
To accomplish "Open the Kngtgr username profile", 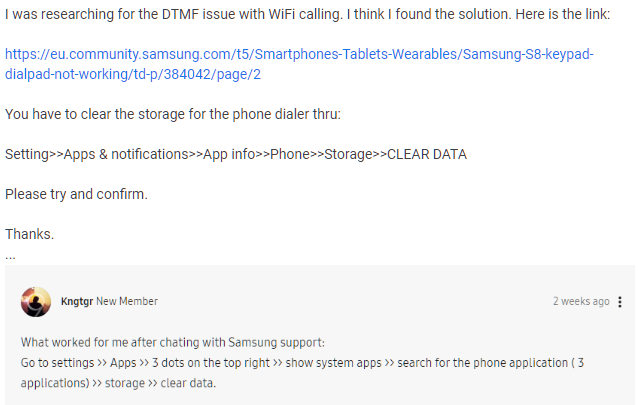I will pyautogui.click(x=77, y=301).
